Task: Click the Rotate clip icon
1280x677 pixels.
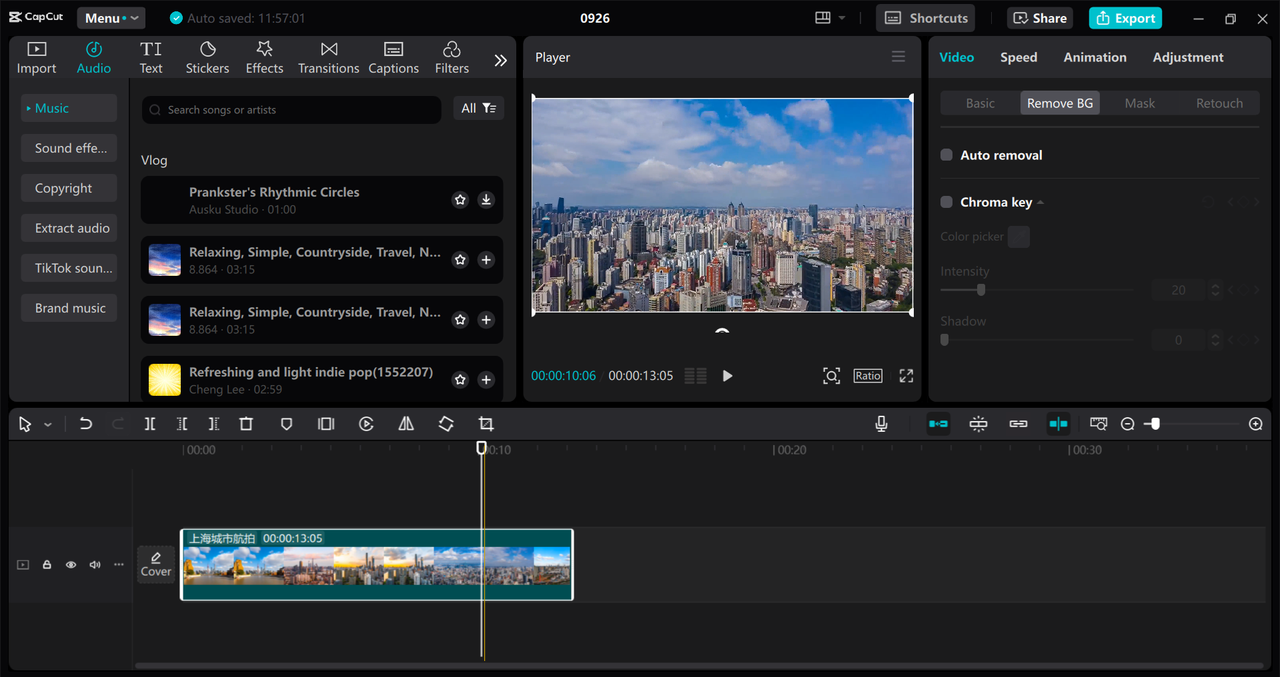Action: tap(446, 424)
